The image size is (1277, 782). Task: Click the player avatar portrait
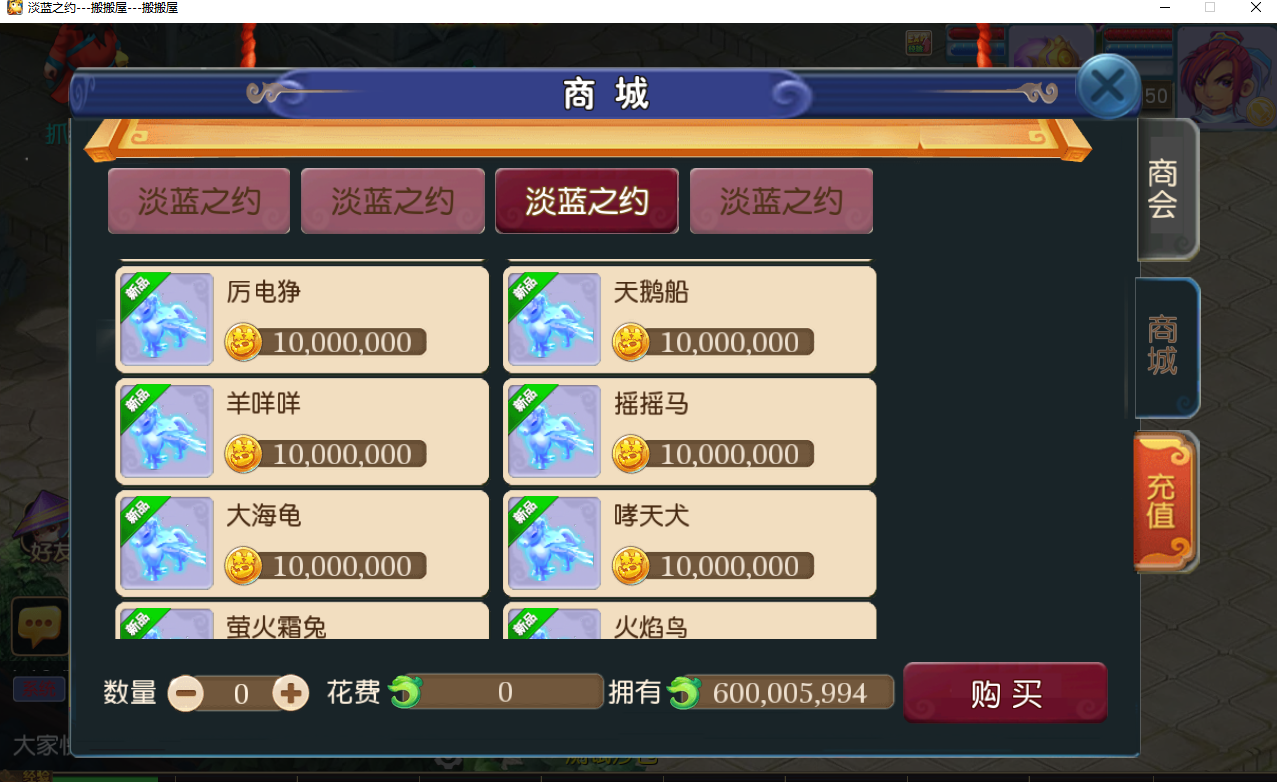click(x=1225, y=78)
